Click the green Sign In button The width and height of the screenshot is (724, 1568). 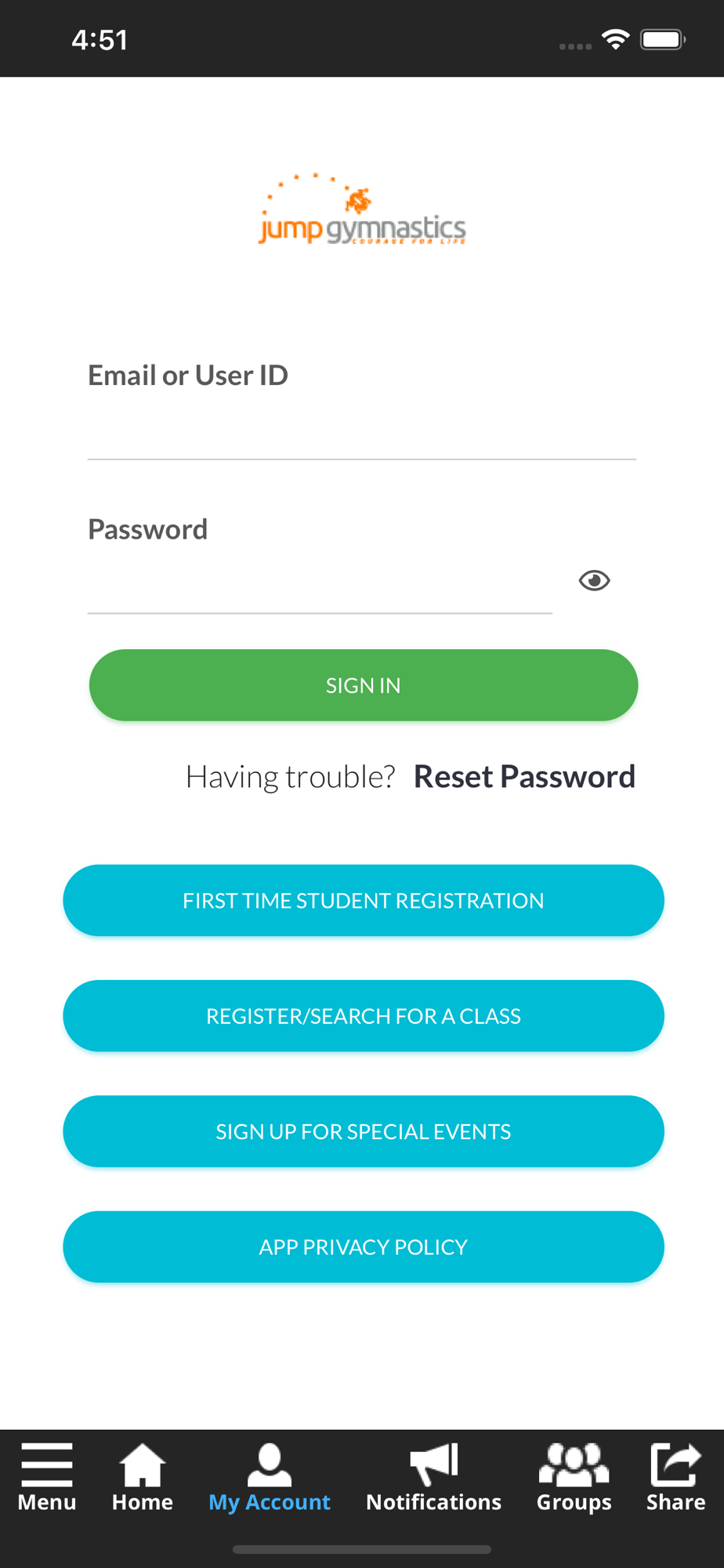(364, 685)
